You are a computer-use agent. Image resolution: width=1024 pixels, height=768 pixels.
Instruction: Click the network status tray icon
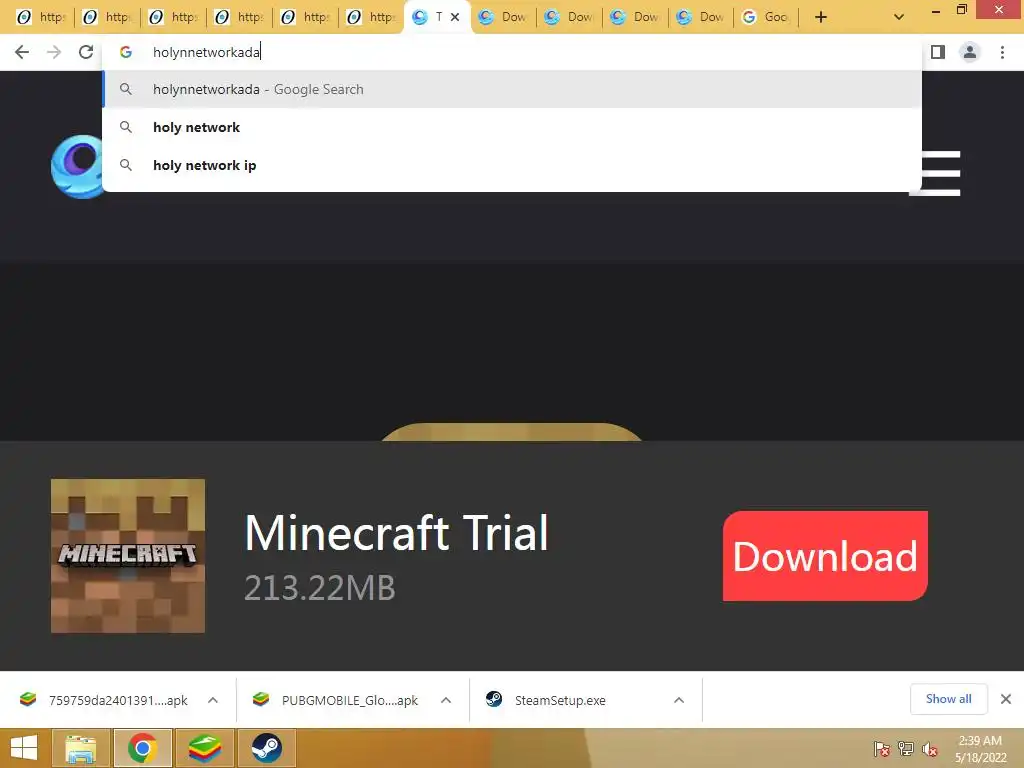point(906,749)
